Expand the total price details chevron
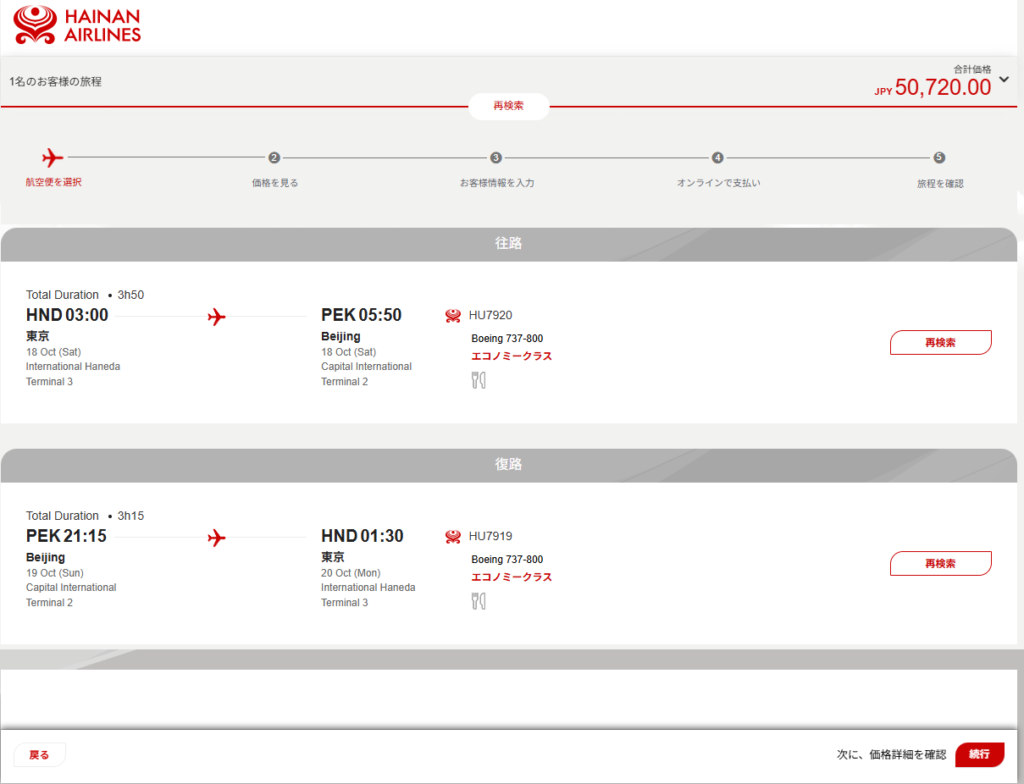This screenshot has width=1024, height=784. [1004, 80]
